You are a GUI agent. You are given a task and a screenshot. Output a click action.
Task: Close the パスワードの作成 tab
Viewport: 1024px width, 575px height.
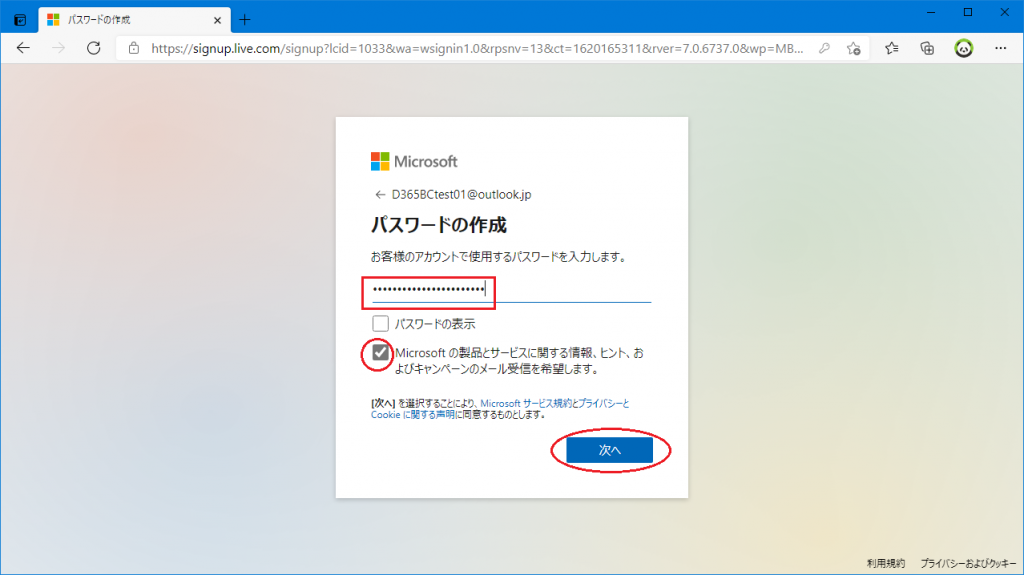click(217, 20)
